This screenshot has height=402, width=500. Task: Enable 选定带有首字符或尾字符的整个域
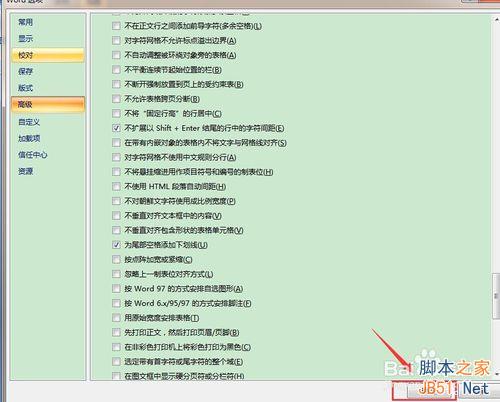point(116,361)
